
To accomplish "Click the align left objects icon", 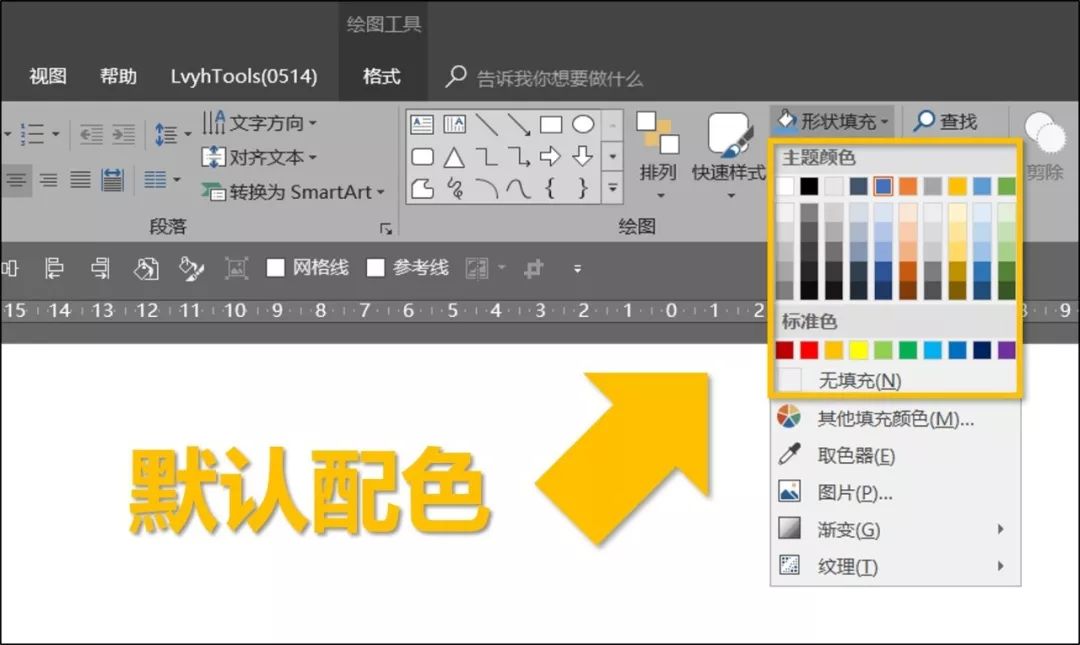I will click(x=54, y=269).
